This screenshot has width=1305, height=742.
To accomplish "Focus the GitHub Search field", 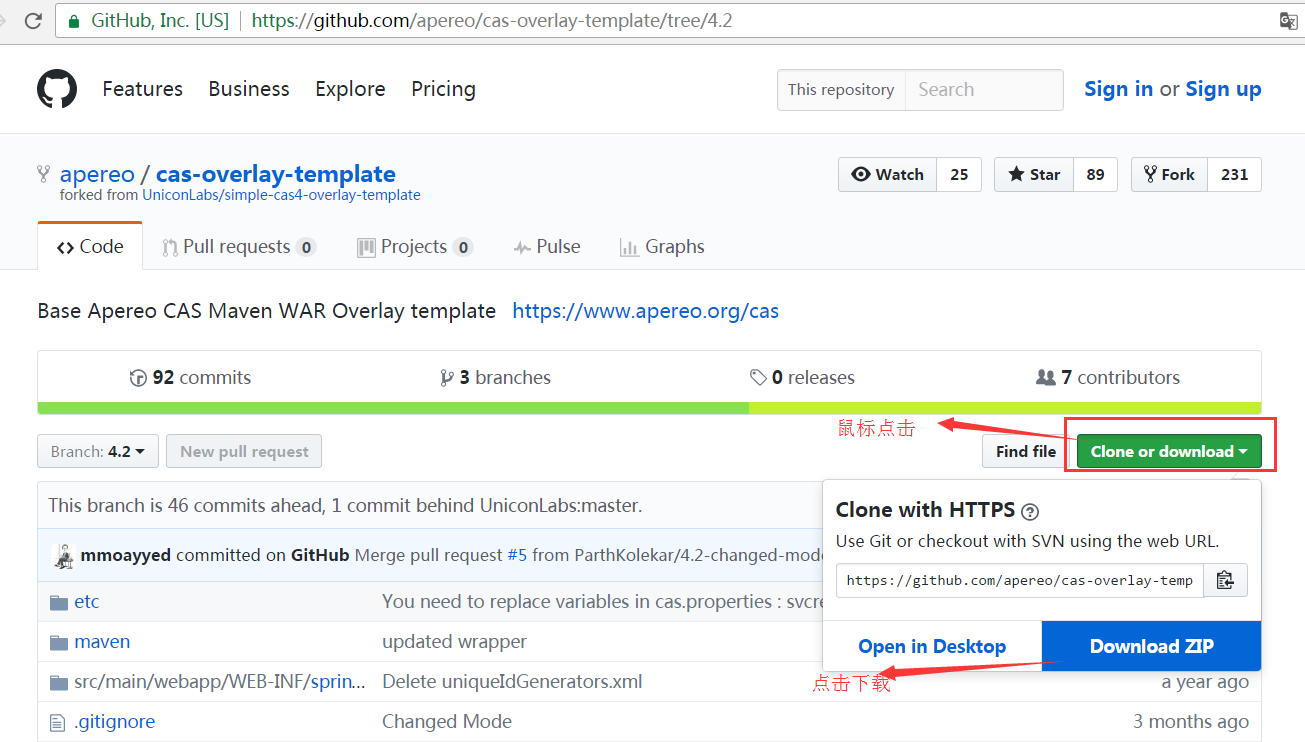I will pyautogui.click(x=984, y=89).
